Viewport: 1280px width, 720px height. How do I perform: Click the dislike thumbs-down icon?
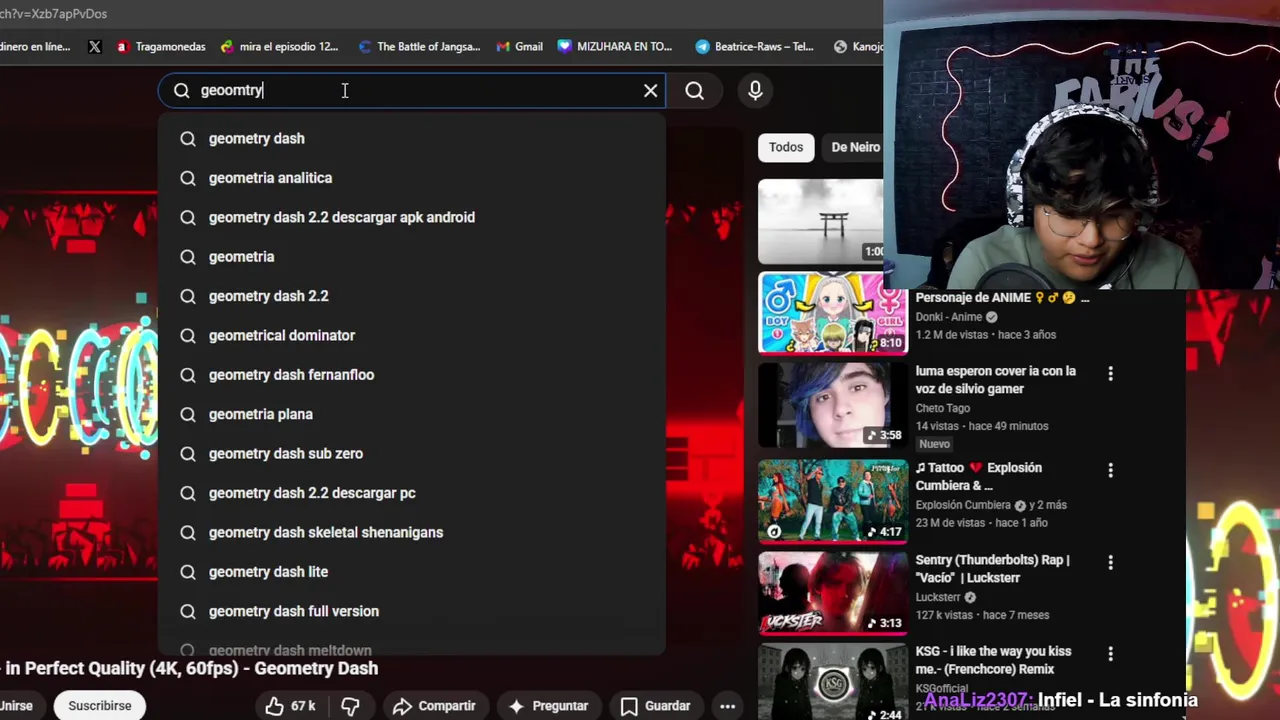click(350, 706)
